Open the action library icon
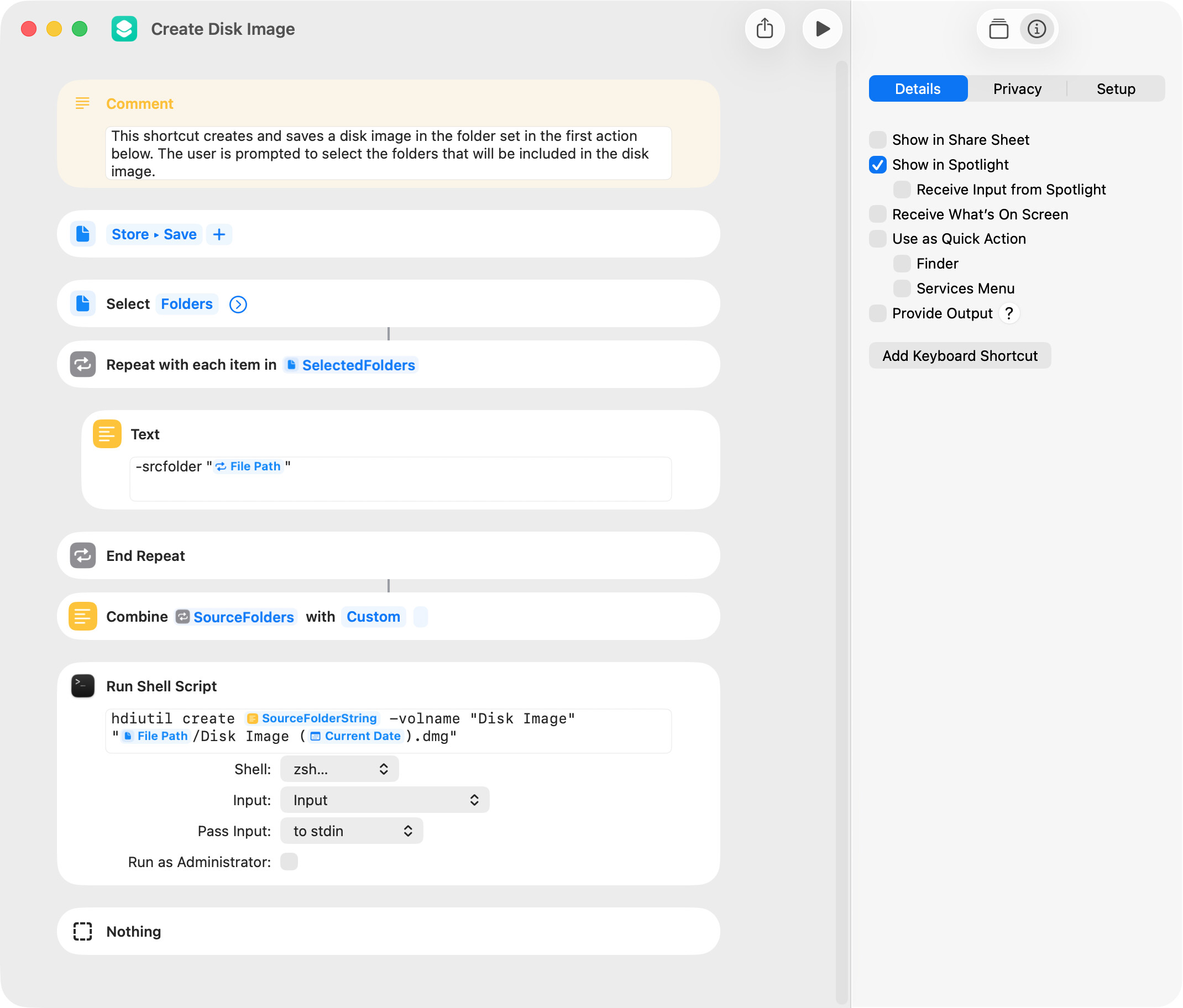The width and height of the screenshot is (1183, 1008). coord(998,29)
